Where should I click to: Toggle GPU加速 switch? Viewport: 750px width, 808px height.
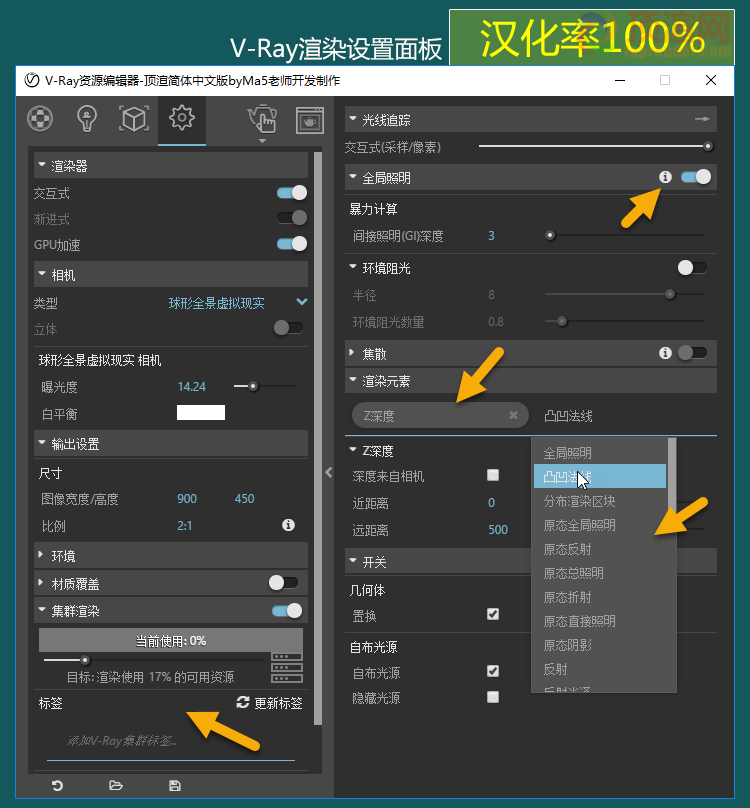(292, 243)
